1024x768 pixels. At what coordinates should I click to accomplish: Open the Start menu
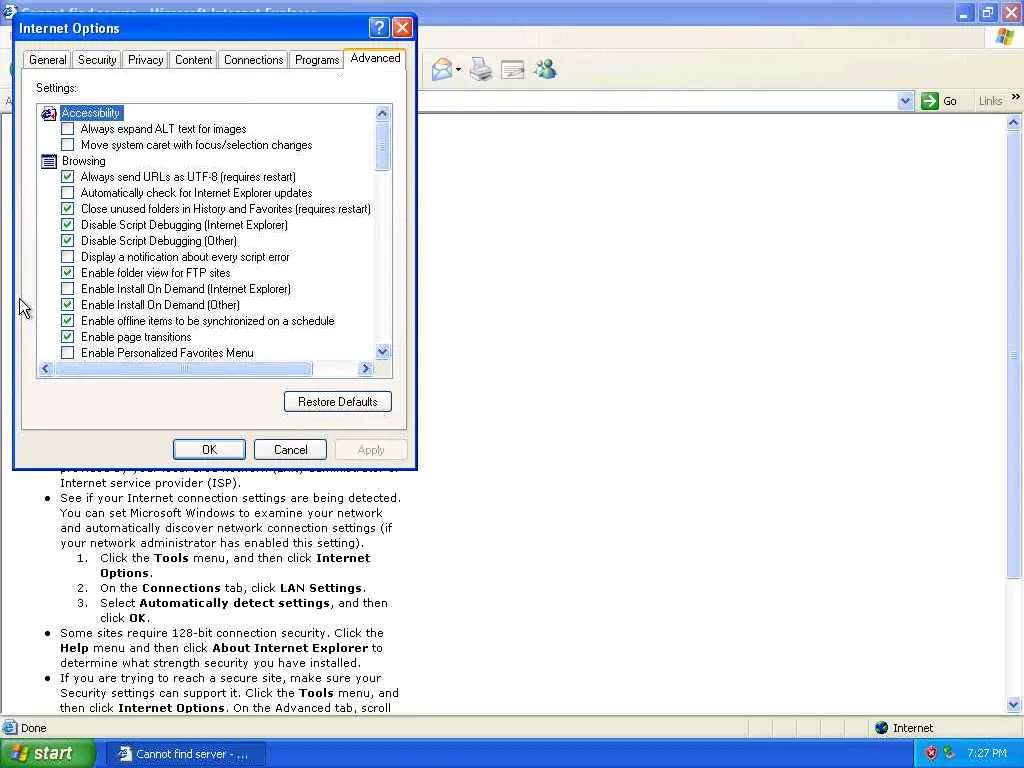[48, 754]
